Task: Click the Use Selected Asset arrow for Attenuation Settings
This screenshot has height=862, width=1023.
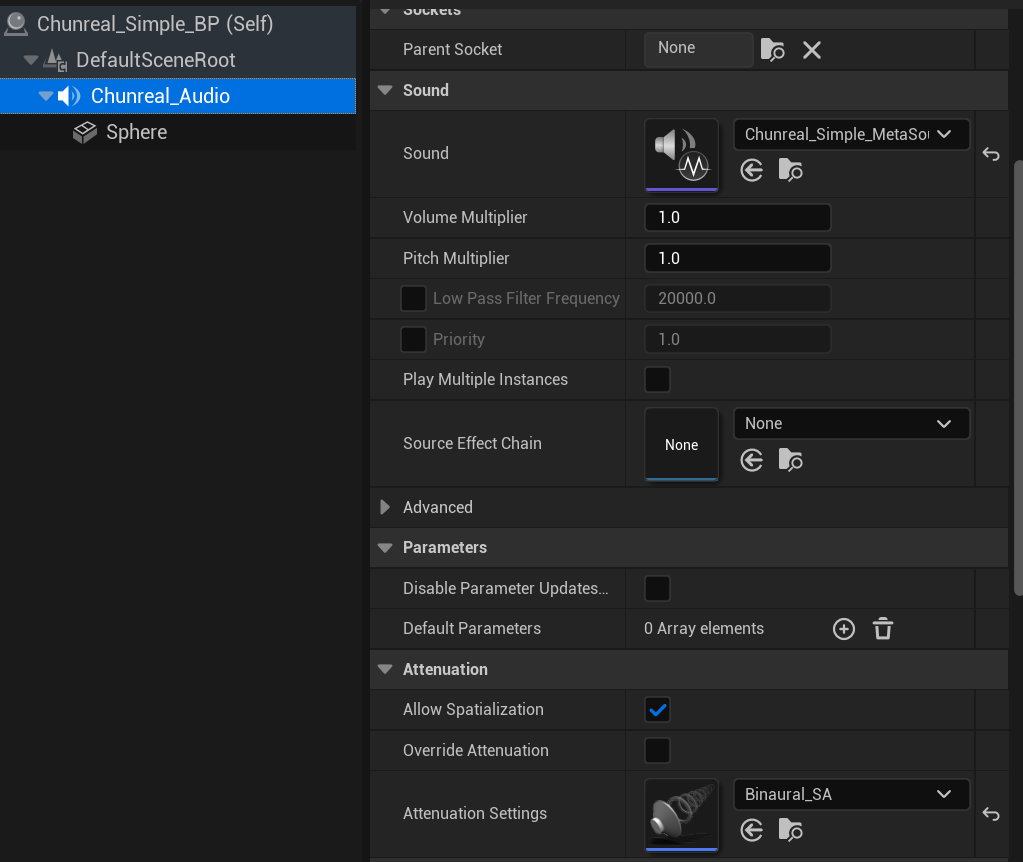Action: [x=751, y=830]
